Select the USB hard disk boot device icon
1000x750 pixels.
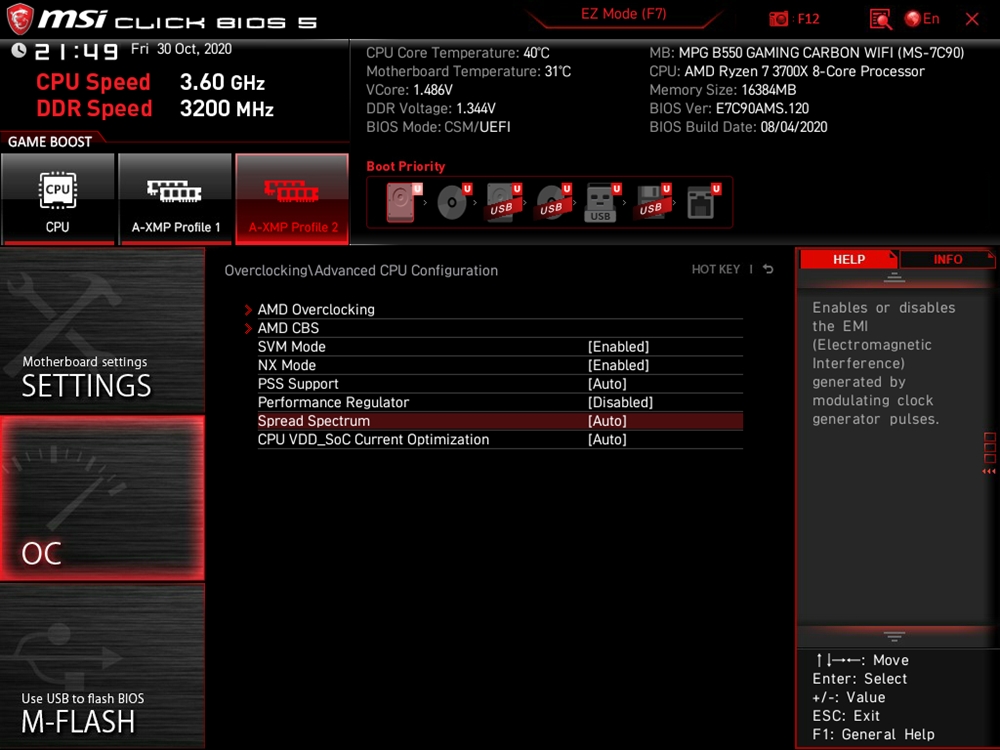(503, 202)
